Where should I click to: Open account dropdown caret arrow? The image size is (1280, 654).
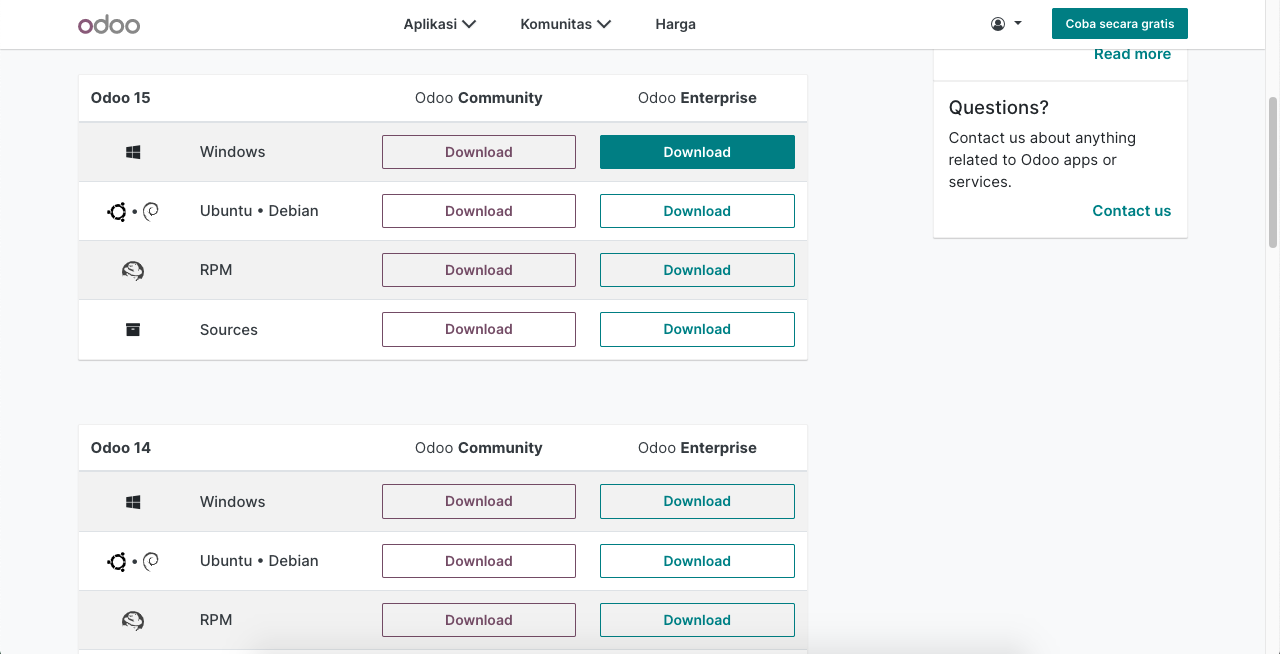(1018, 23)
